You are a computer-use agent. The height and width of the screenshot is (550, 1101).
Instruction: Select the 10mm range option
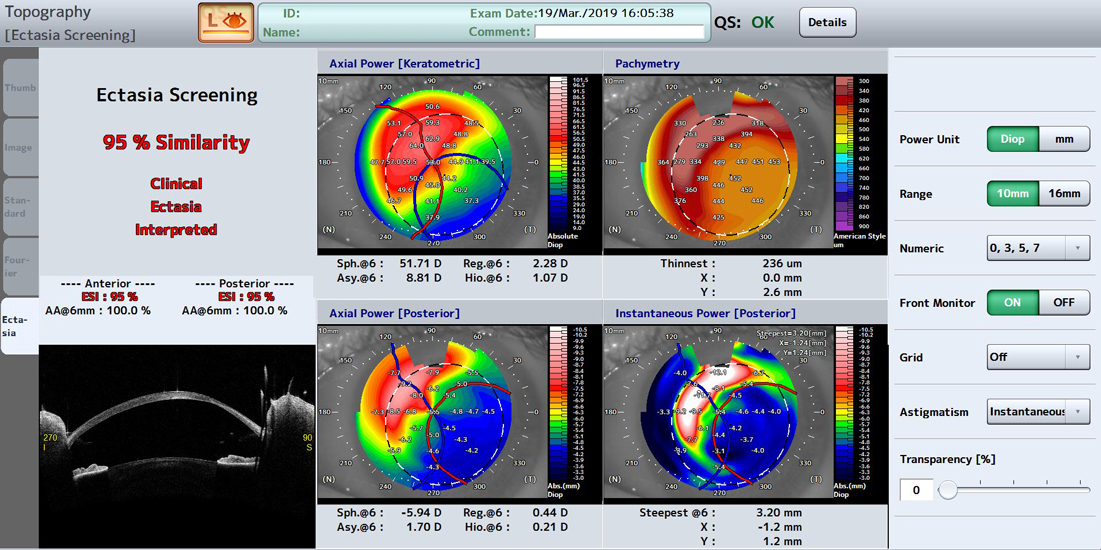click(x=1012, y=194)
